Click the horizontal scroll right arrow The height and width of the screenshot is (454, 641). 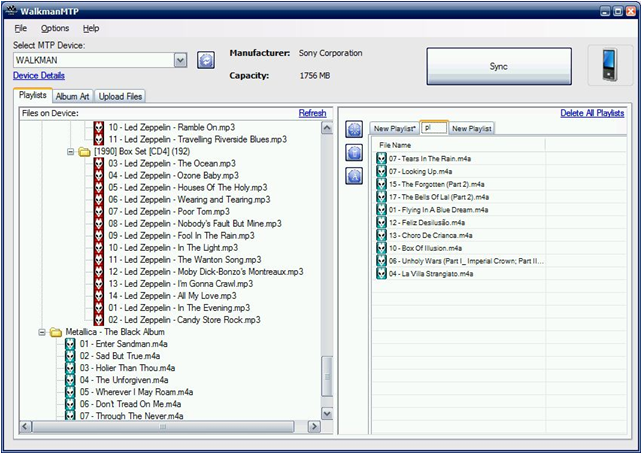[x=314, y=427]
